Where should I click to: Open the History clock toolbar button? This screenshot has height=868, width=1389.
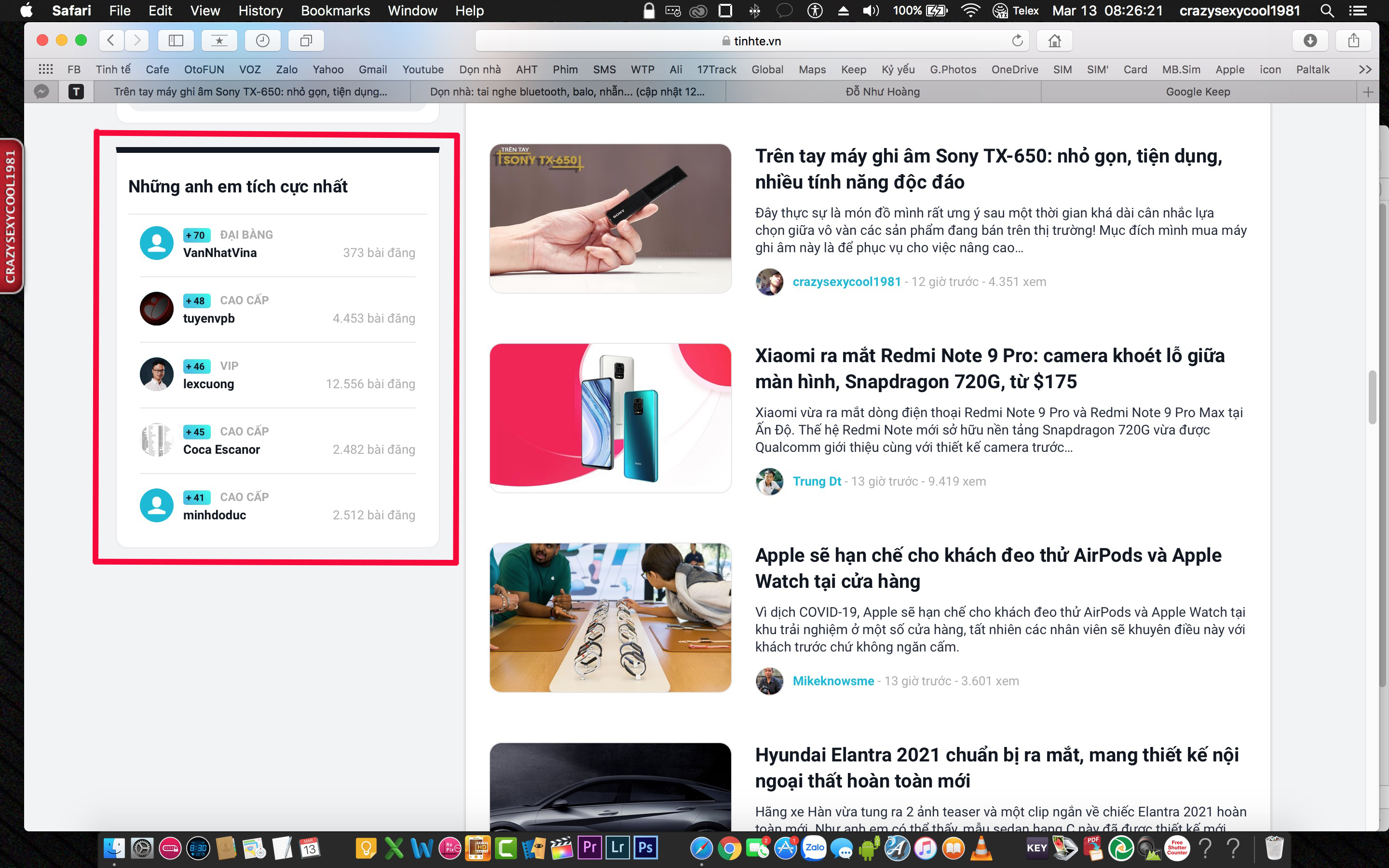tap(262, 40)
